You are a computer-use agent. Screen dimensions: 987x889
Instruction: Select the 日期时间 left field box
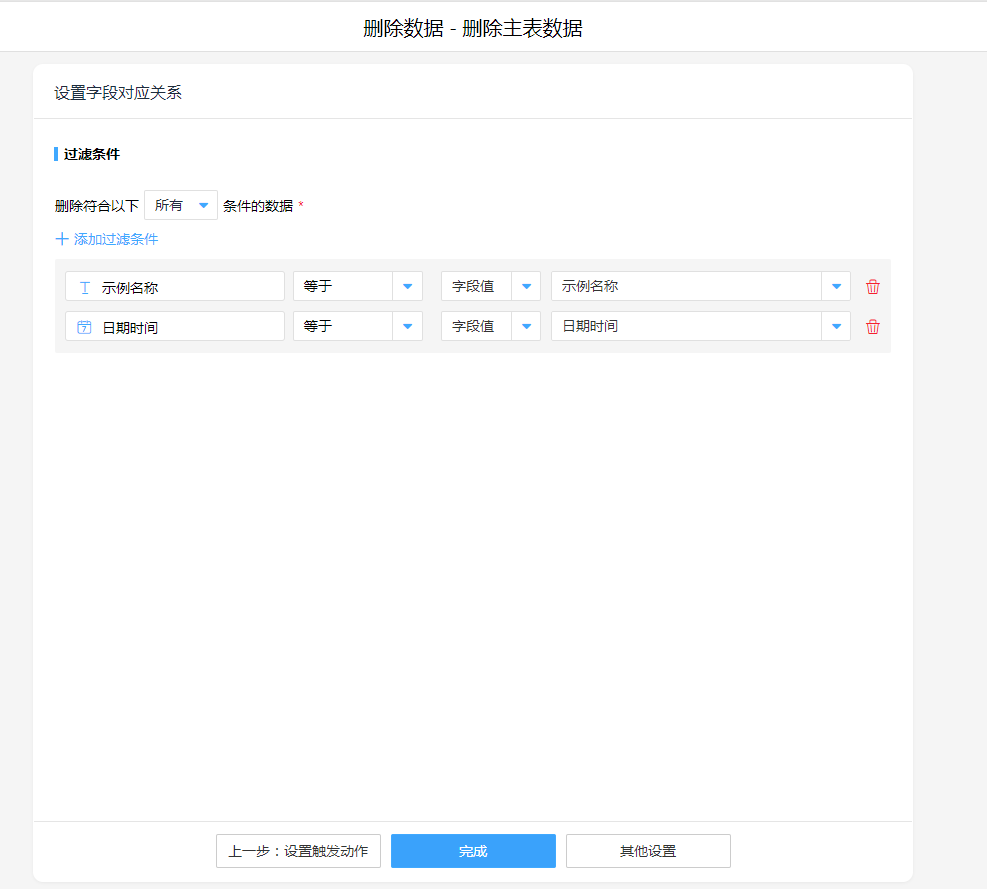coord(175,326)
